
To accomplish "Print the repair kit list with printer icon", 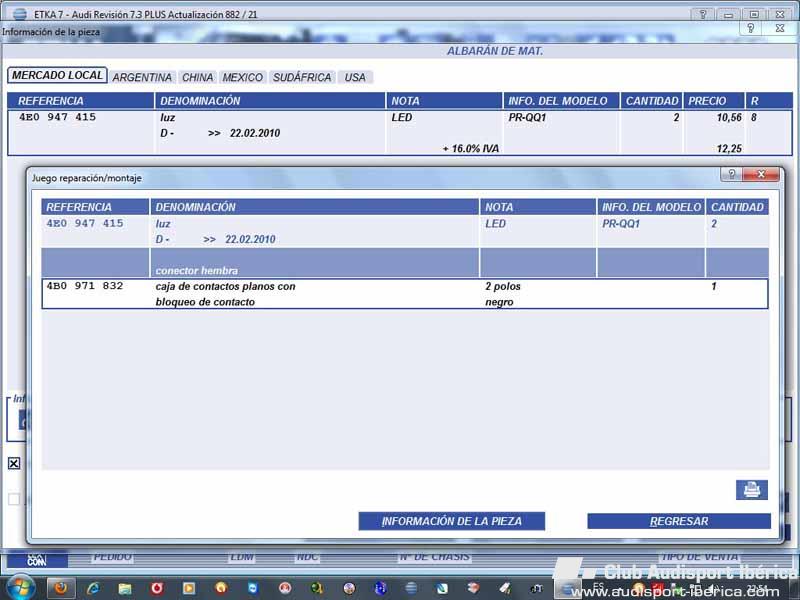I will click(x=752, y=490).
